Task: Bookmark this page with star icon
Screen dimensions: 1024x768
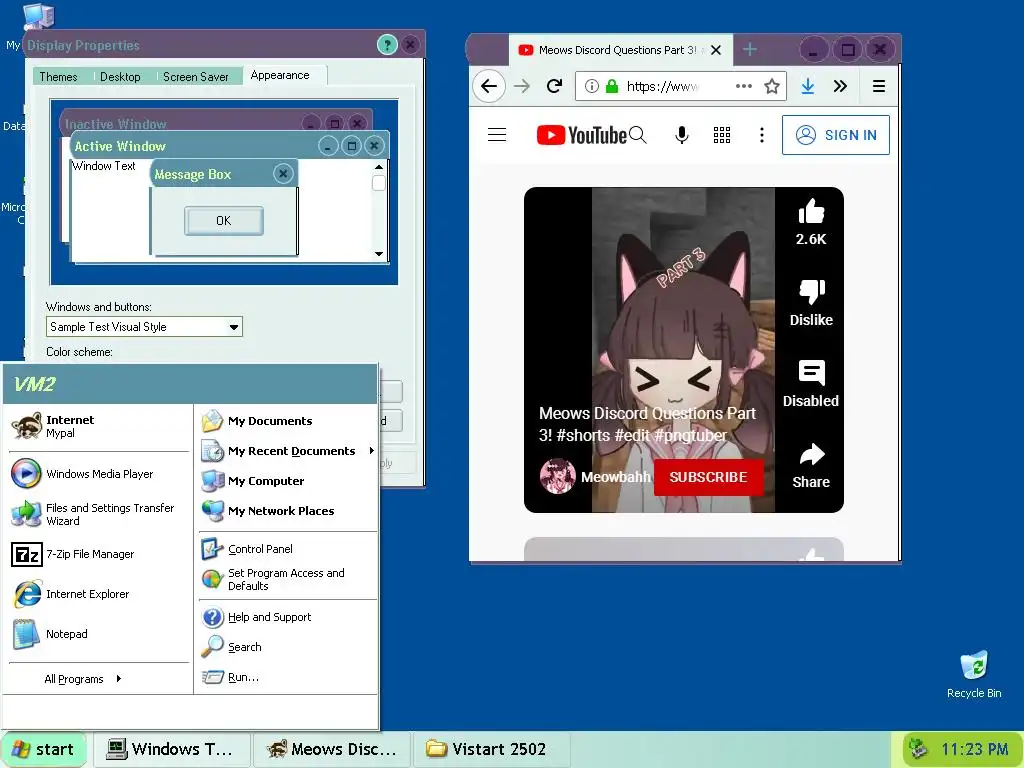Action: pos(772,86)
